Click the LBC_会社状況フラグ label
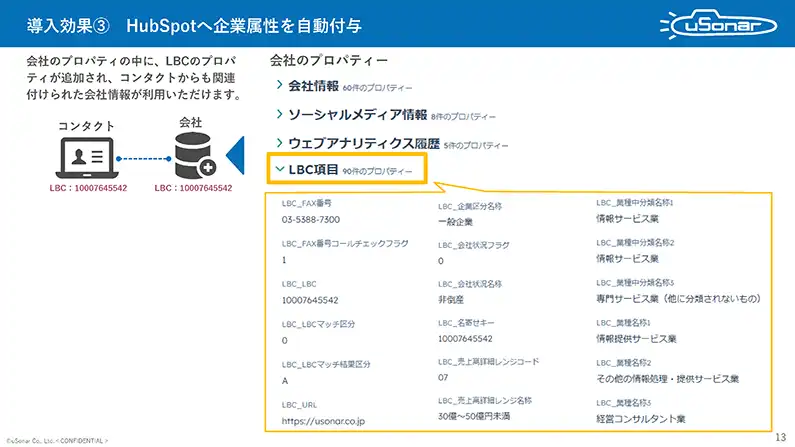 474,245
